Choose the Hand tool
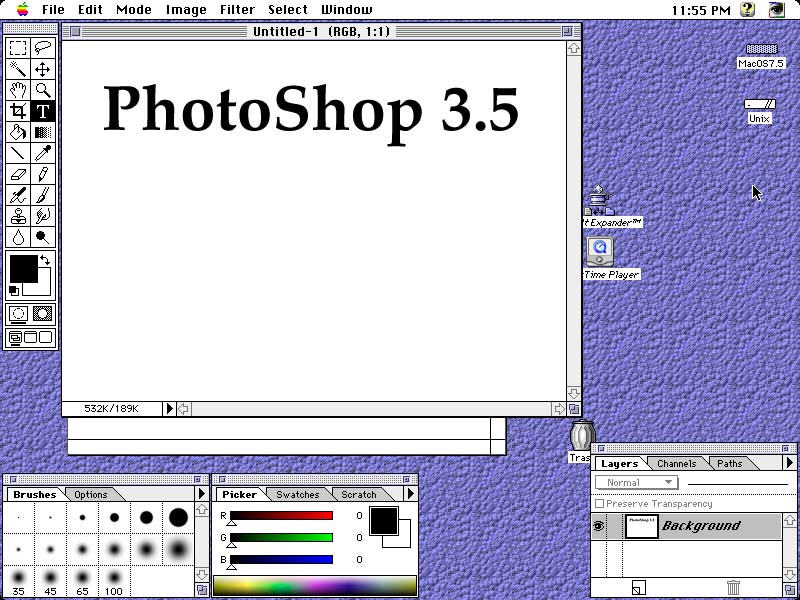Viewport: 800px width, 600px height. tap(18, 90)
